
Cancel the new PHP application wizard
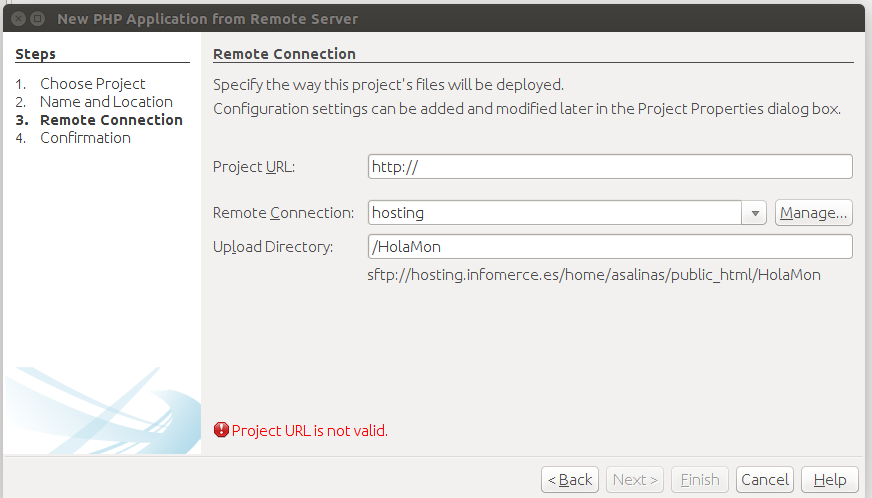coord(765,480)
